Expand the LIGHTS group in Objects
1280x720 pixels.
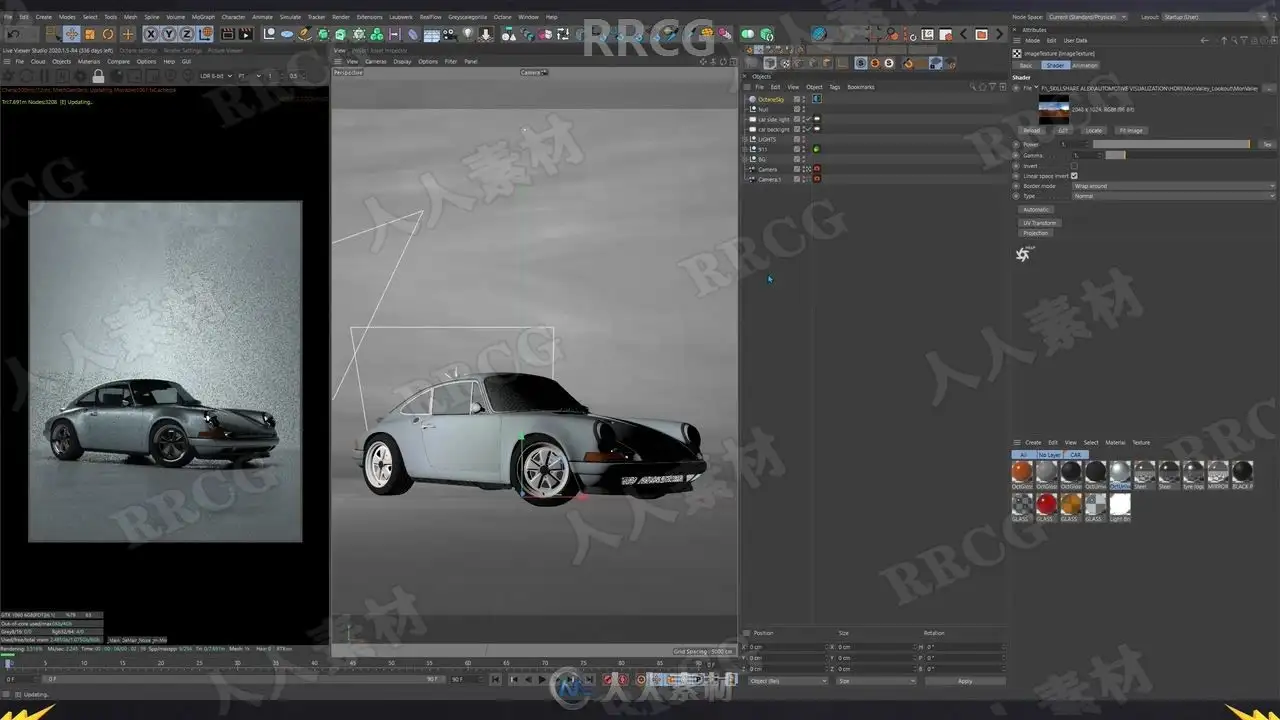pyautogui.click(x=746, y=139)
